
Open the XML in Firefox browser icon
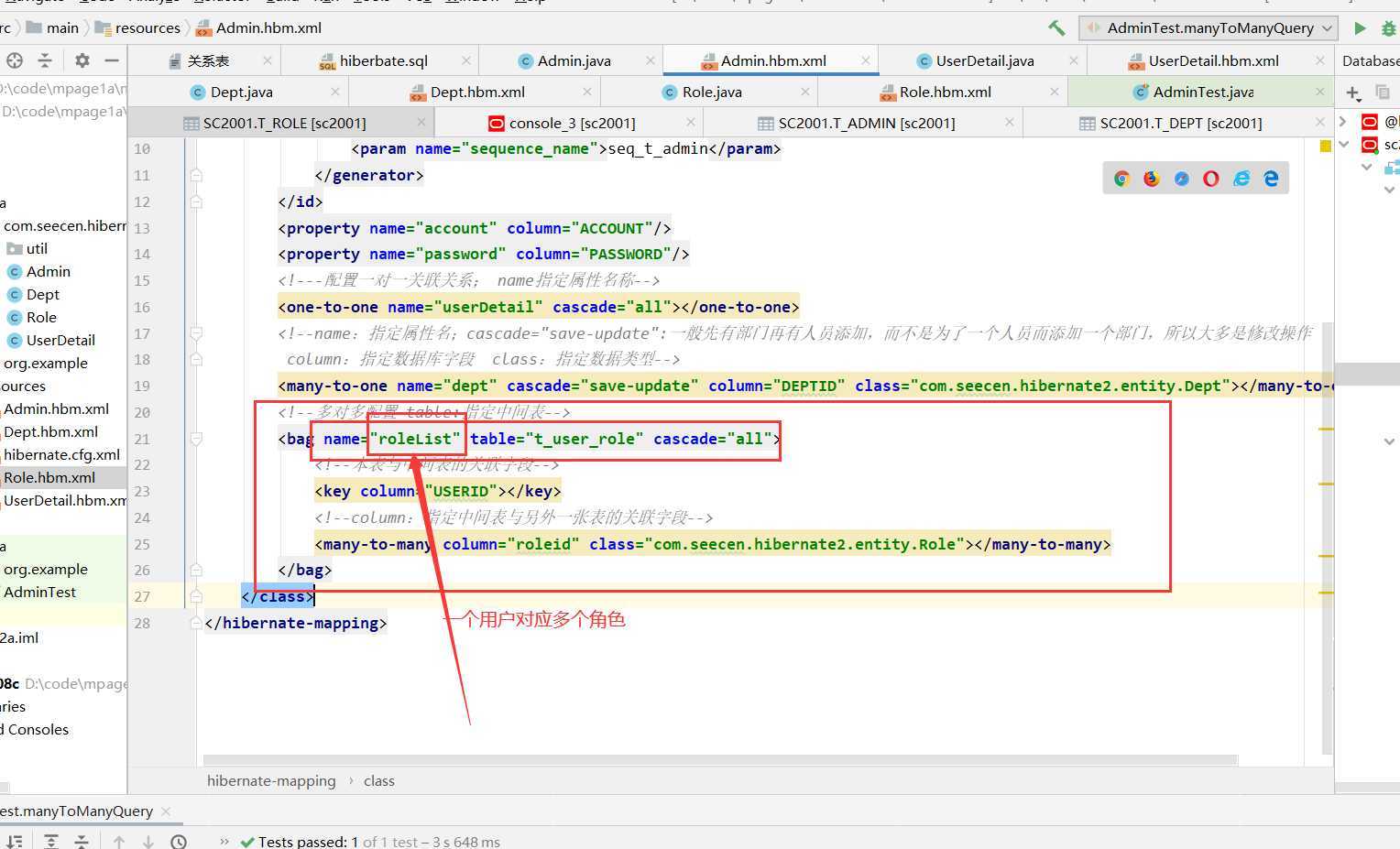pyautogui.click(x=1152, y=179)
